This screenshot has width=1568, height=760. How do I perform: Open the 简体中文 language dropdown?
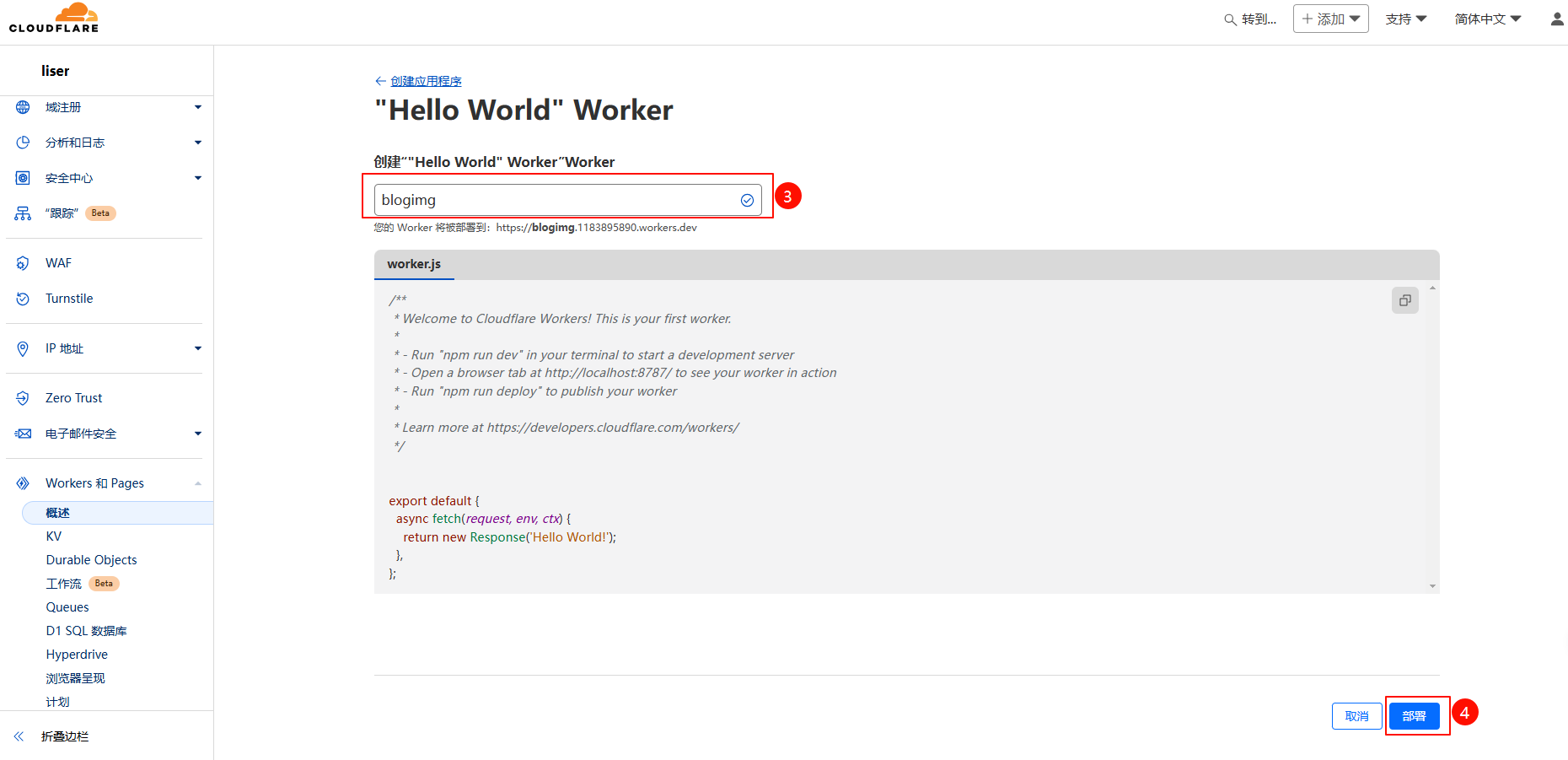(1487, 19)
